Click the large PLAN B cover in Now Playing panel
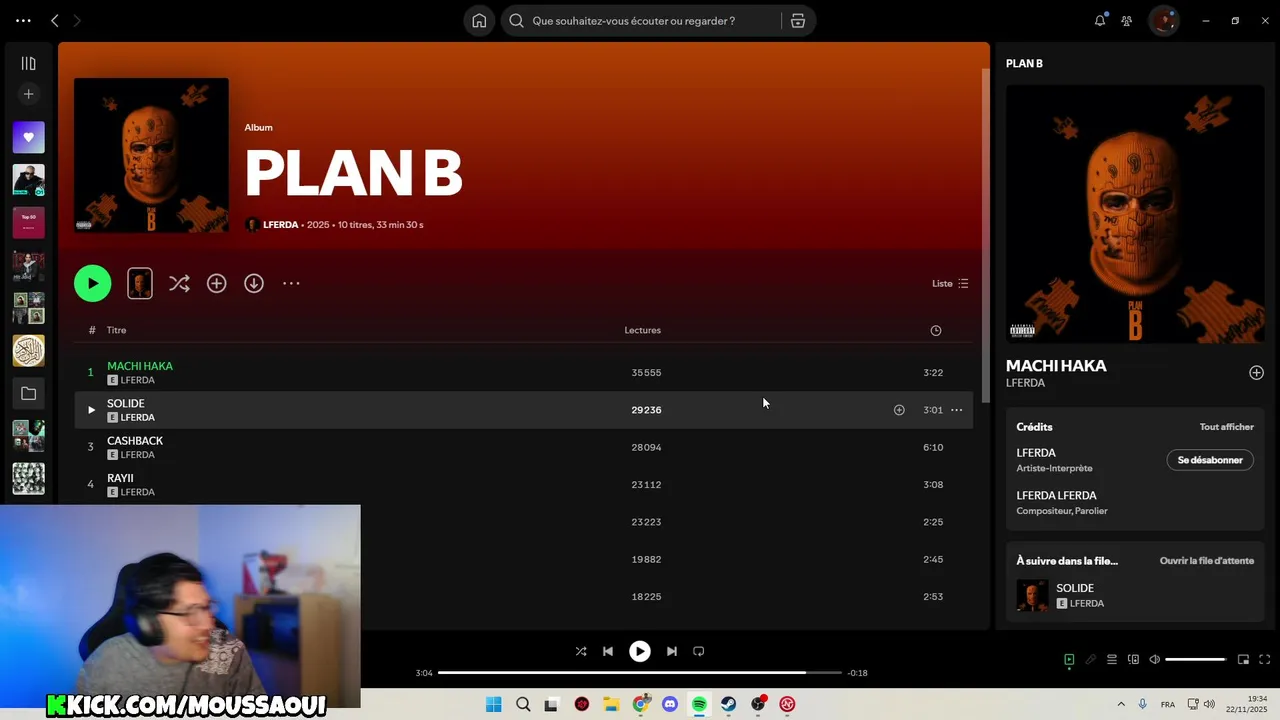 (x=1135, y=214)
